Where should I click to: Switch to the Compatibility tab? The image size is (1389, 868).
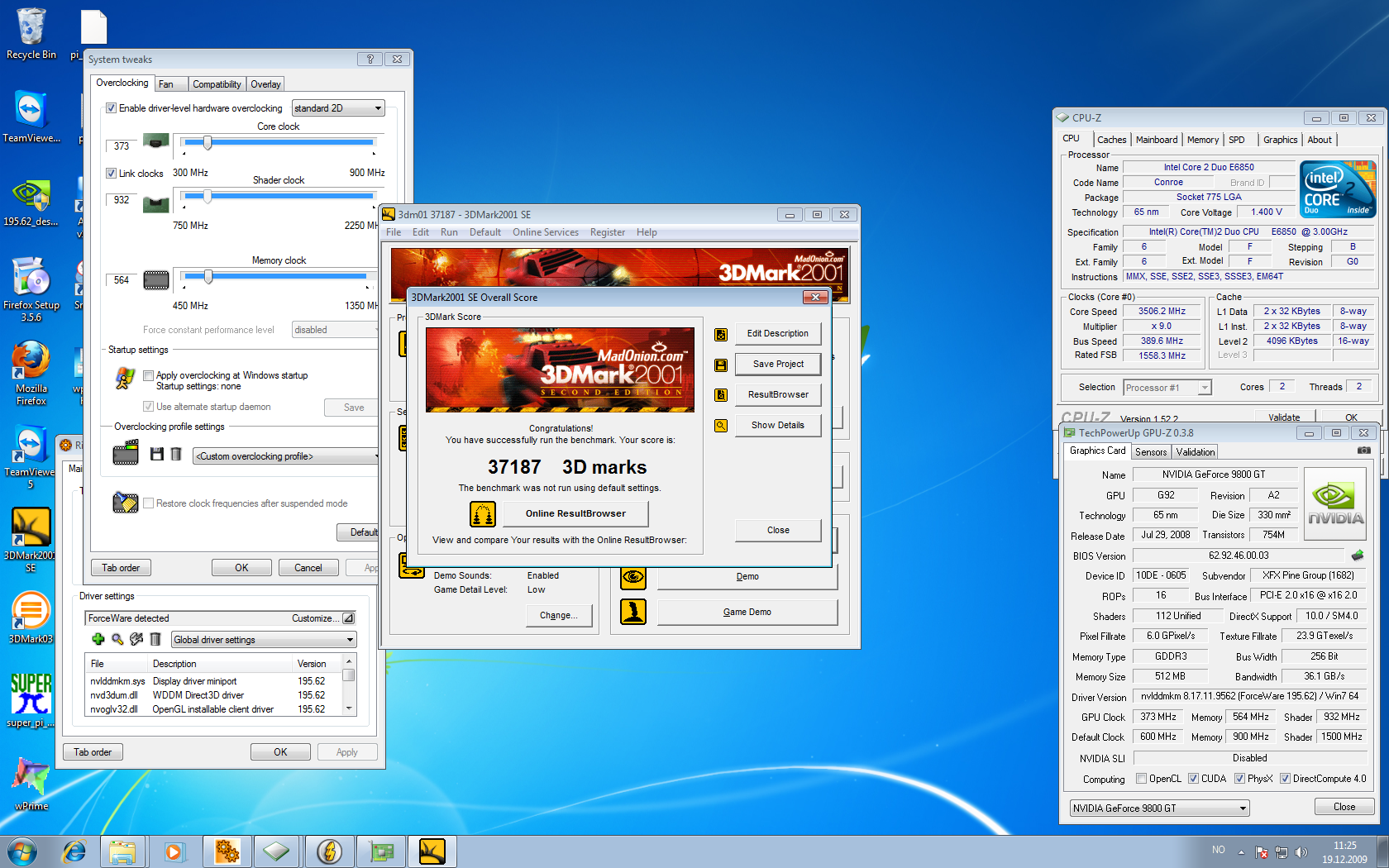(x=217, y=84)
